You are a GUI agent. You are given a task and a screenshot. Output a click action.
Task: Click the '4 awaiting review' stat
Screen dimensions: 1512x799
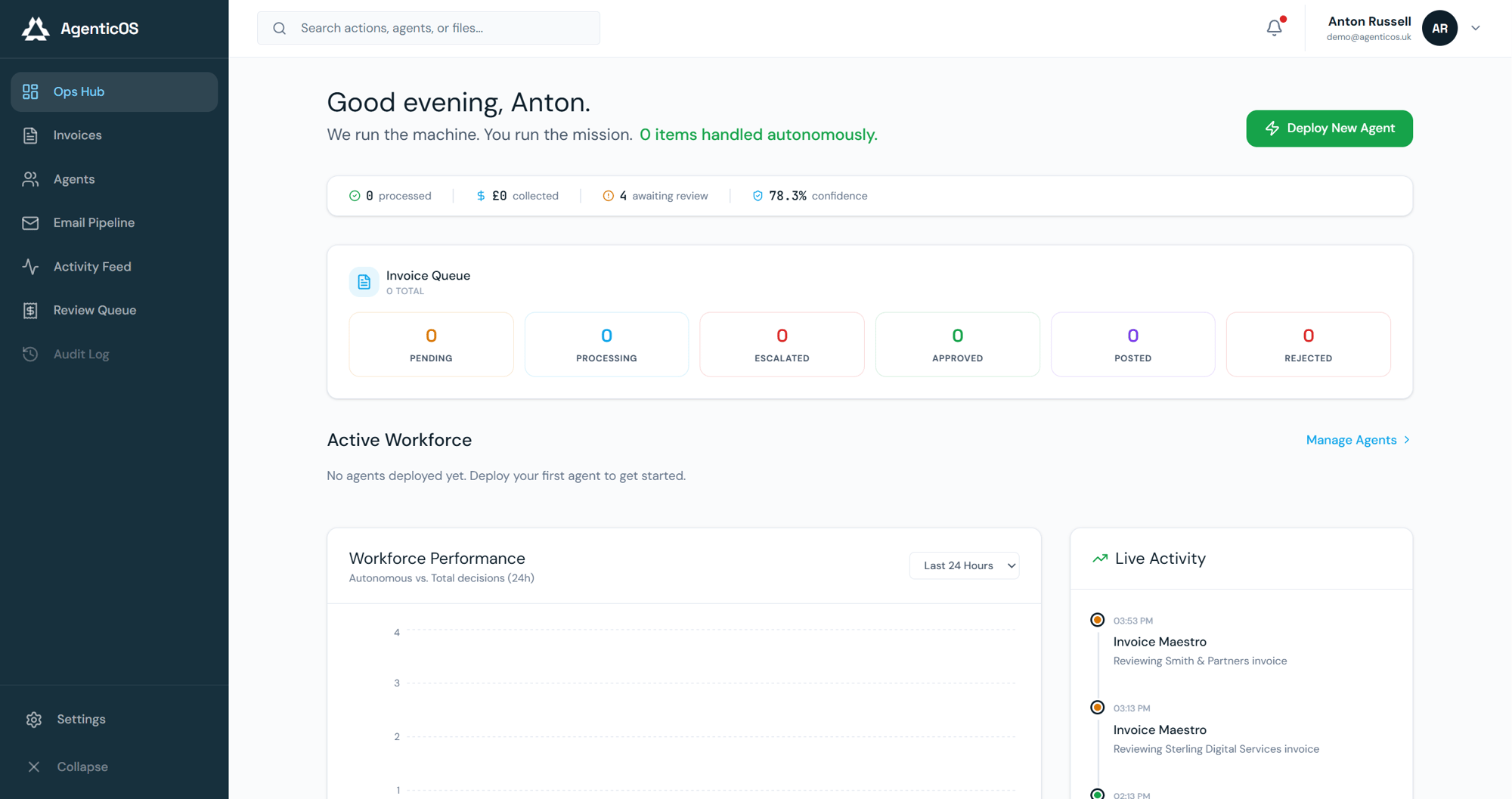tap(655, 196)
